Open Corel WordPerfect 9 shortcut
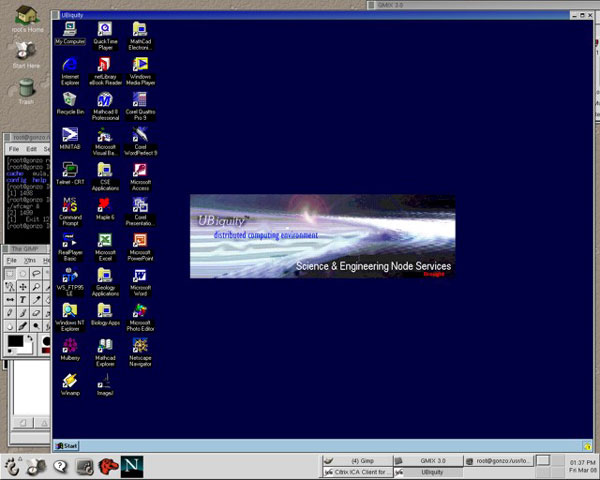Image resolution: width=600 pixels, height=480 pixels. coord(140,141)
